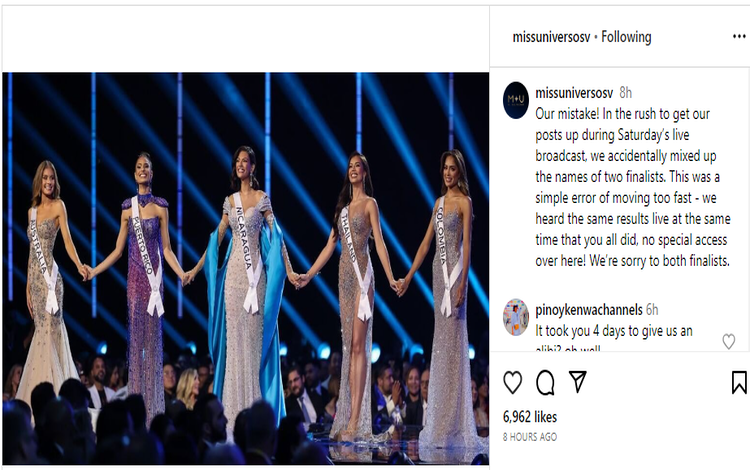
Task: View the 6,962 likes list
Action: point(530,417)
